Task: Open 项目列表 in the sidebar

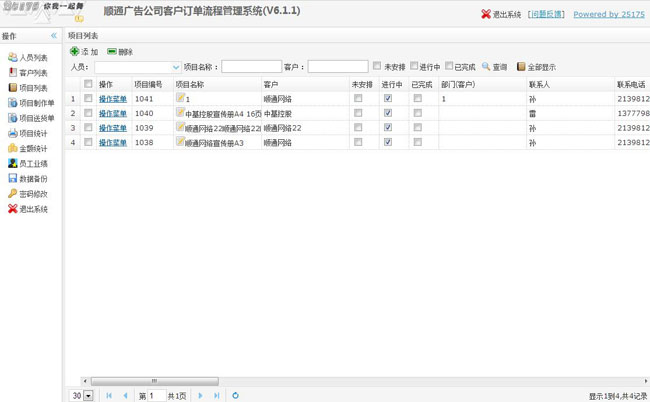Action: [x=28, y=88]
